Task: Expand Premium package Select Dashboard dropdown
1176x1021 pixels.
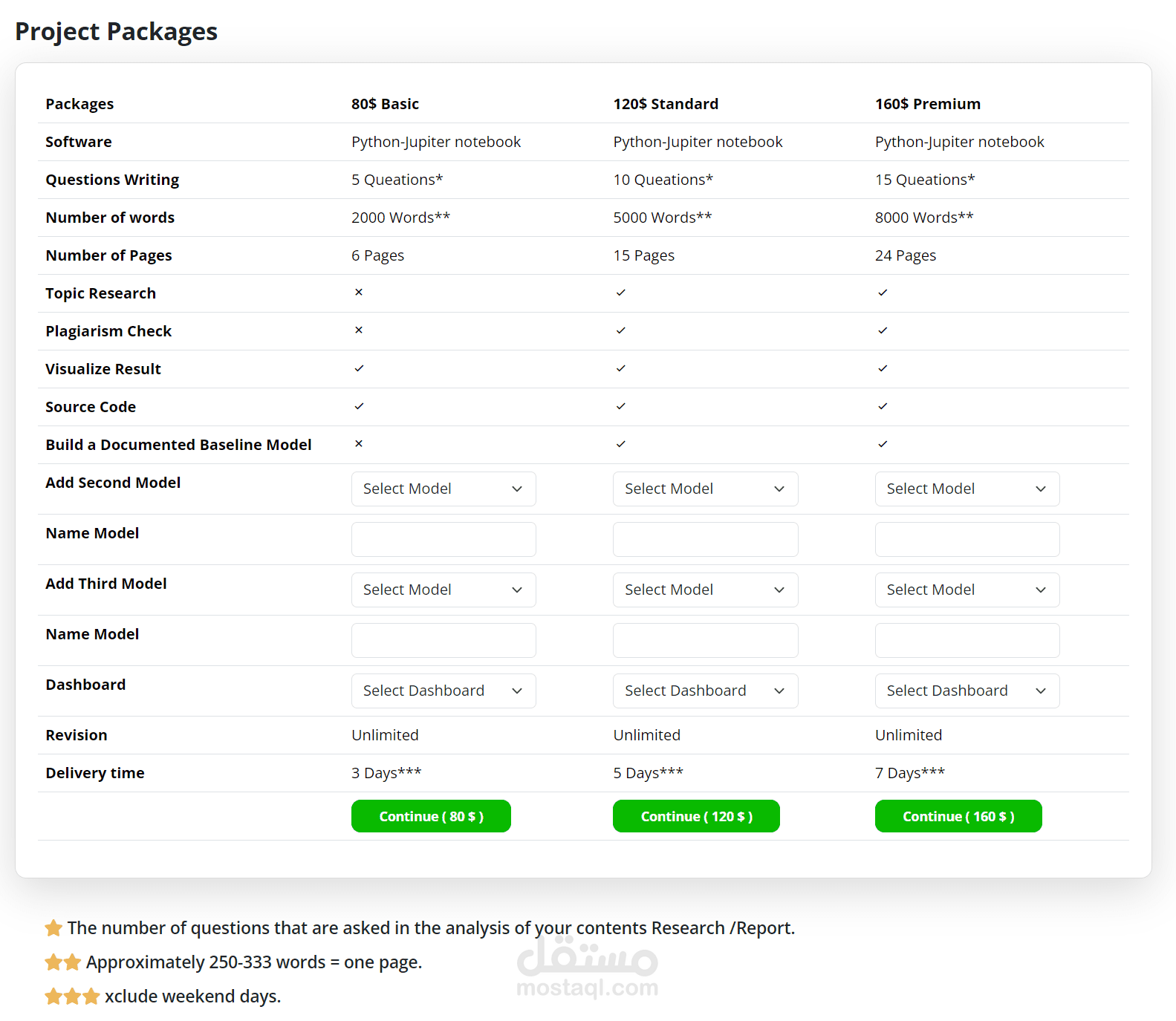Action: (x=967, y=691)
